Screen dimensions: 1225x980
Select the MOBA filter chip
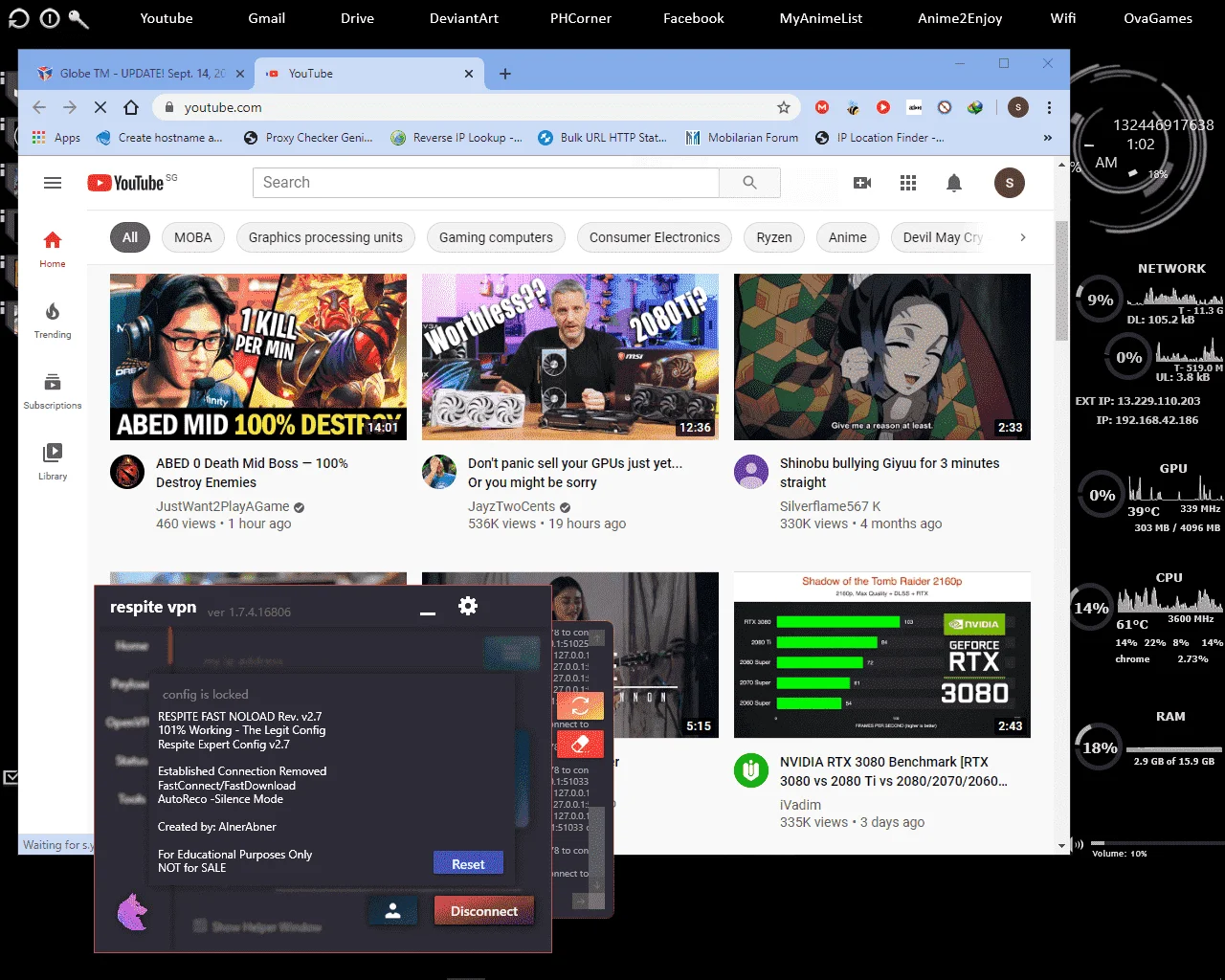193,237
